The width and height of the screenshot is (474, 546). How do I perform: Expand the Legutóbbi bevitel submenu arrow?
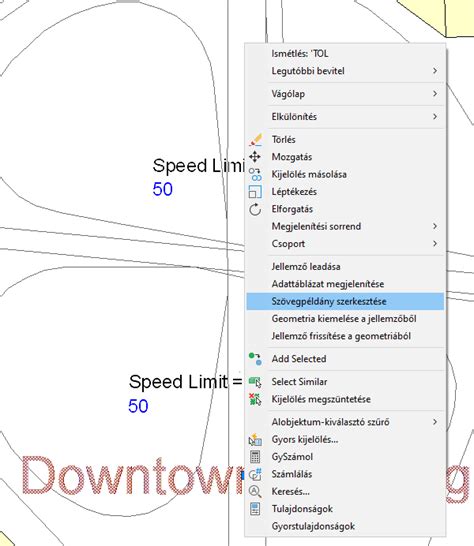coord(435,71)
